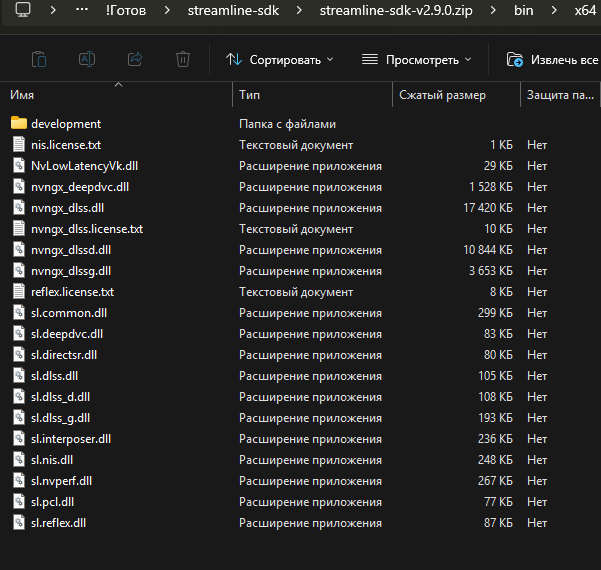Click the nvngx_dlss.dll file icon
Viewport: 601px width, 570px height.
[18, 208]
